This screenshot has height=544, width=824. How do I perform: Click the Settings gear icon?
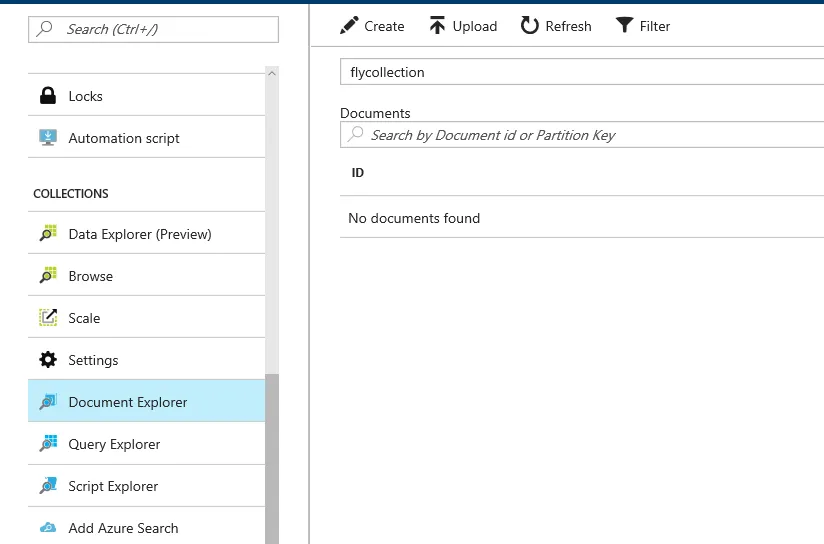click(47, 360)
